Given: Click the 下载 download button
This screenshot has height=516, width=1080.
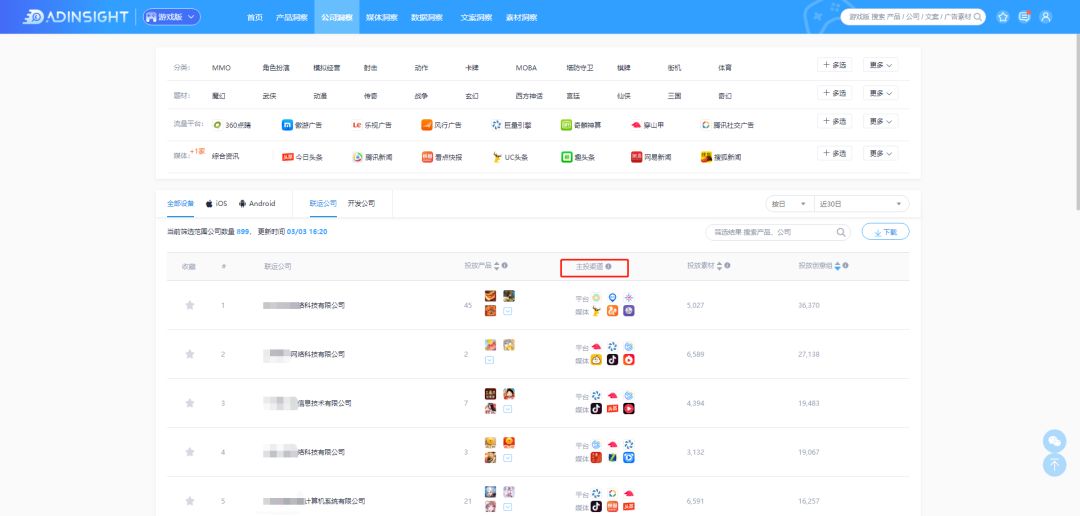Looking at the screenshot, I should point(885,232).
